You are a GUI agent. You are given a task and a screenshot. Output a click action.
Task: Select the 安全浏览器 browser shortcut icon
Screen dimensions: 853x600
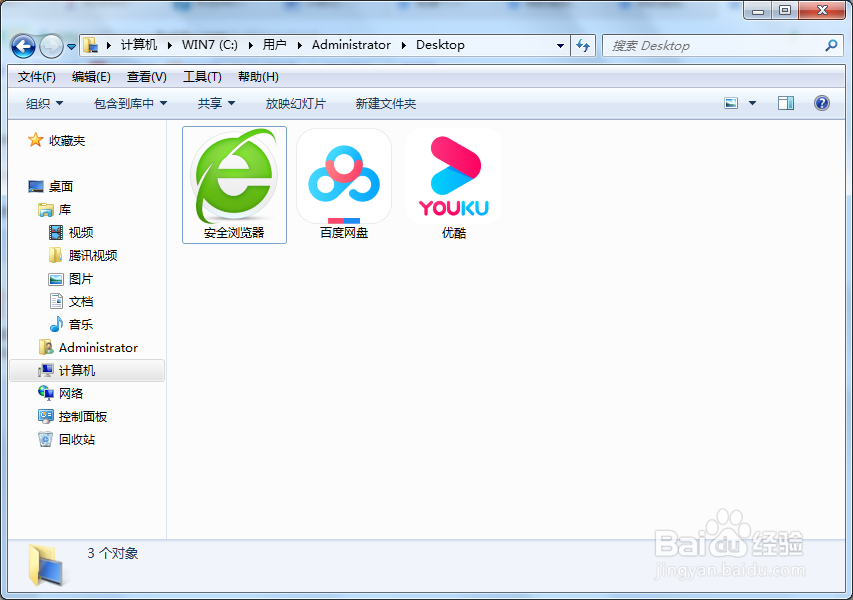click(234, 185)
